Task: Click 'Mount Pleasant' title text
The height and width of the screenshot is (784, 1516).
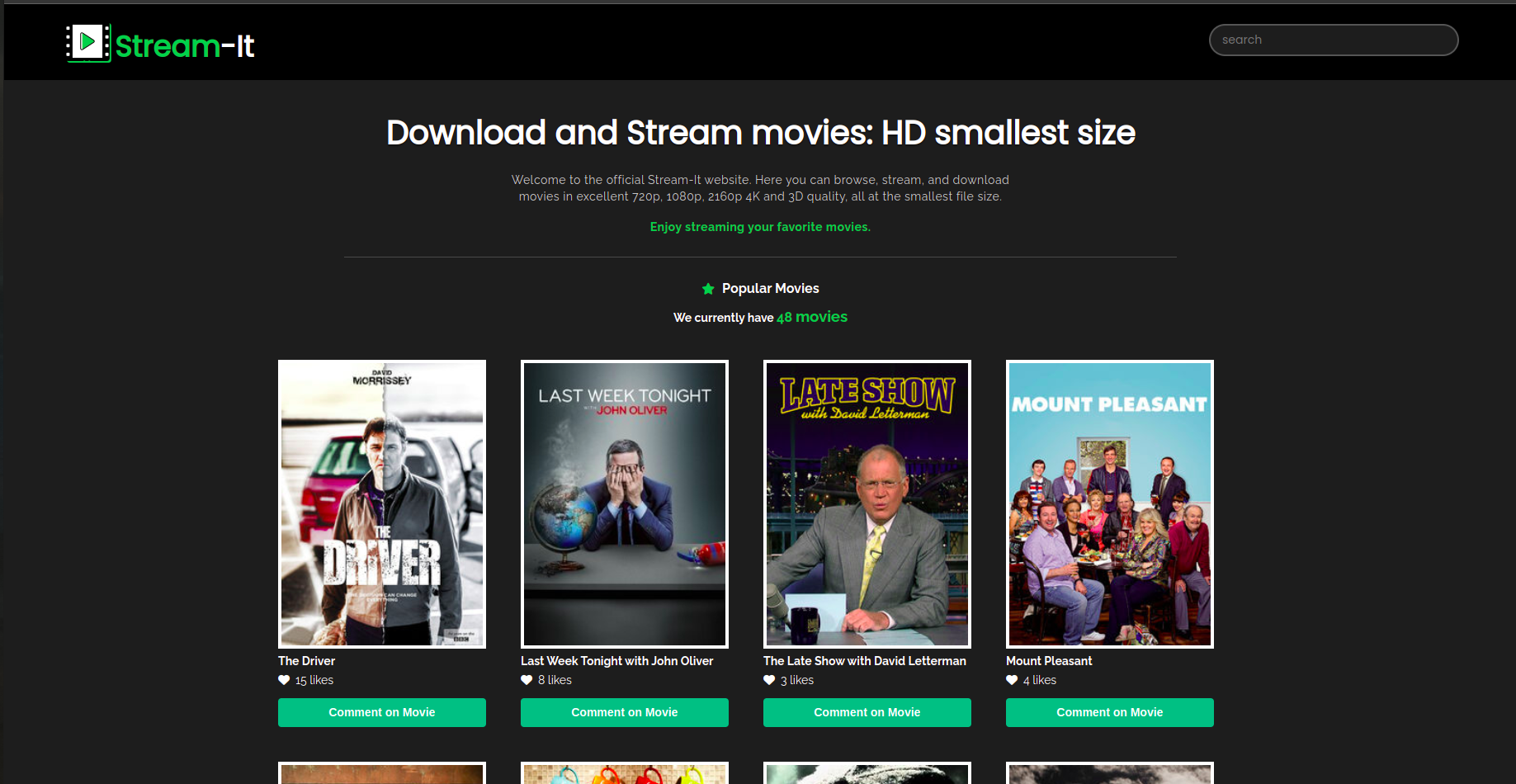Action: coord(1049,661)
